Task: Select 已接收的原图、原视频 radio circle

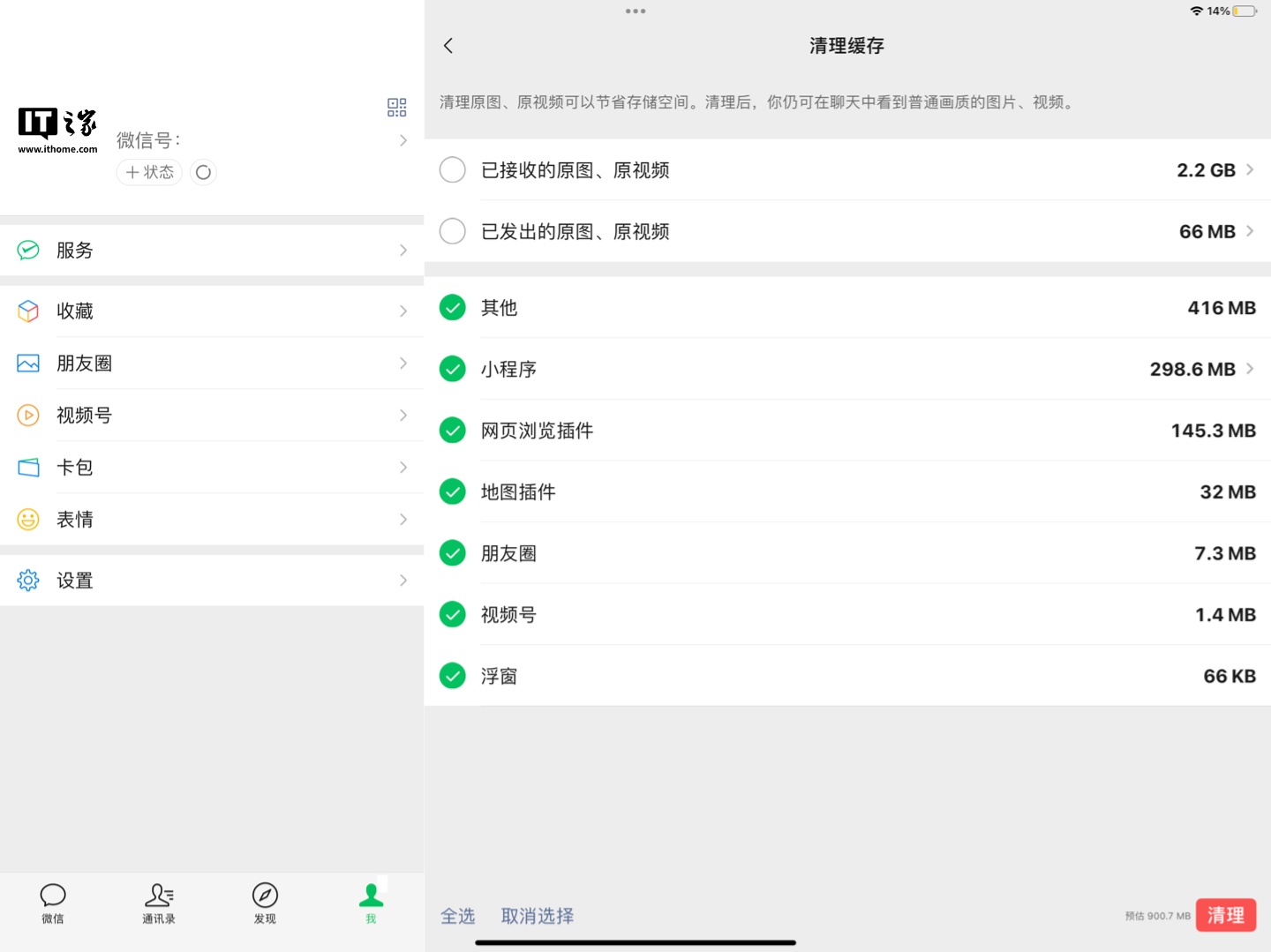Action: pos(453,170)
